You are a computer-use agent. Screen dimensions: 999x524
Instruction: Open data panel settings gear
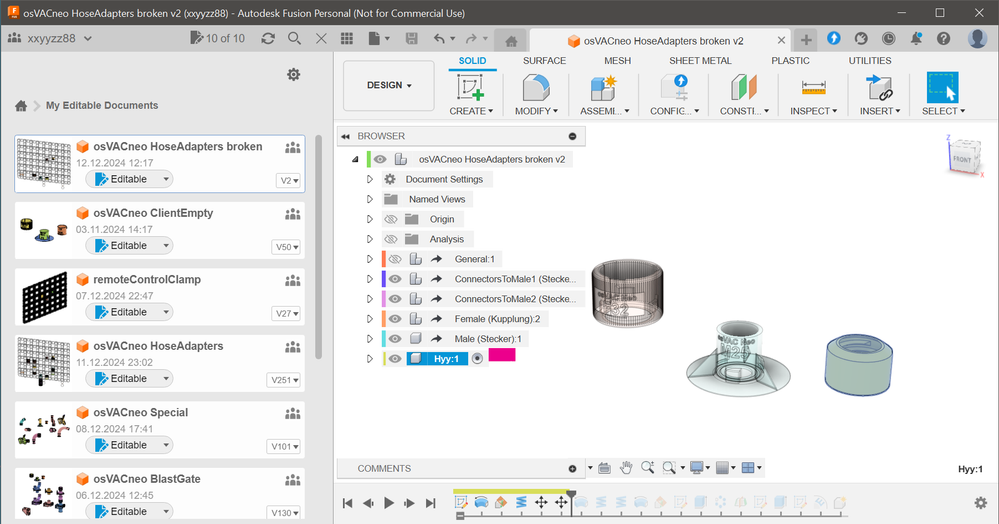[x=294, y=75]
